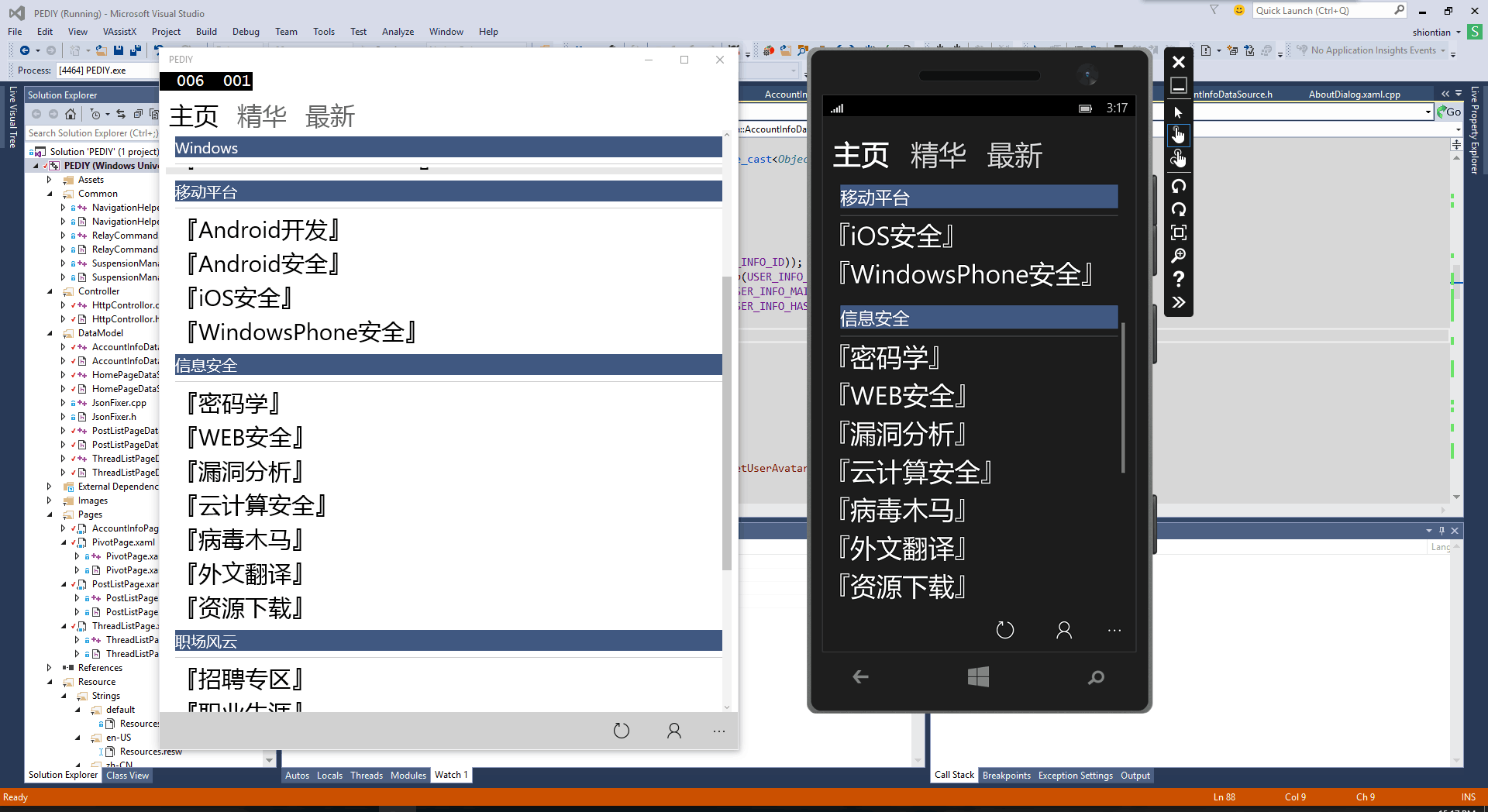Click the Save icon in toolbar
Image resolution: width=1488 pixels, height=812 pixels.
[119, 50]
